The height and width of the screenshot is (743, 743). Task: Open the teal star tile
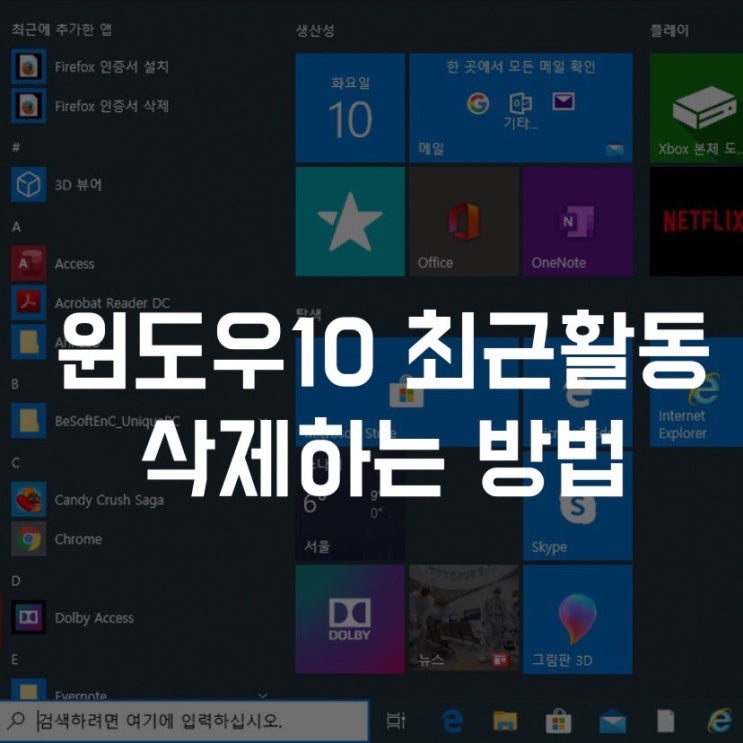[x=350, y=221]
